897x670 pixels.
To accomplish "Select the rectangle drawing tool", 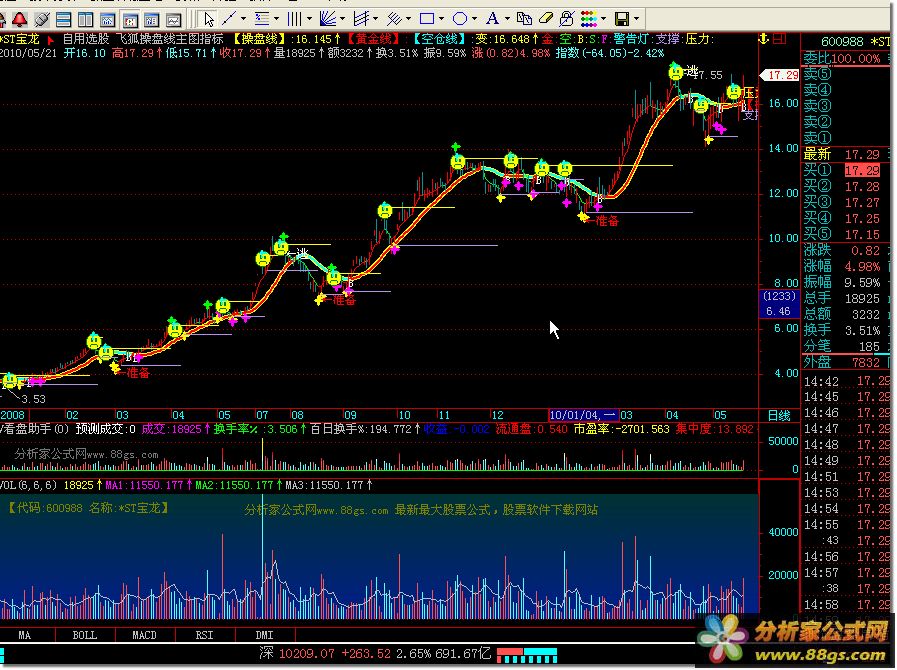I will [x=427, y=19].
